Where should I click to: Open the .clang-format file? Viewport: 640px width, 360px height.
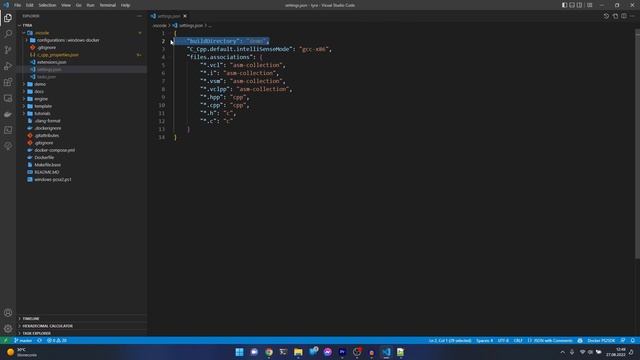coord(82,121)
